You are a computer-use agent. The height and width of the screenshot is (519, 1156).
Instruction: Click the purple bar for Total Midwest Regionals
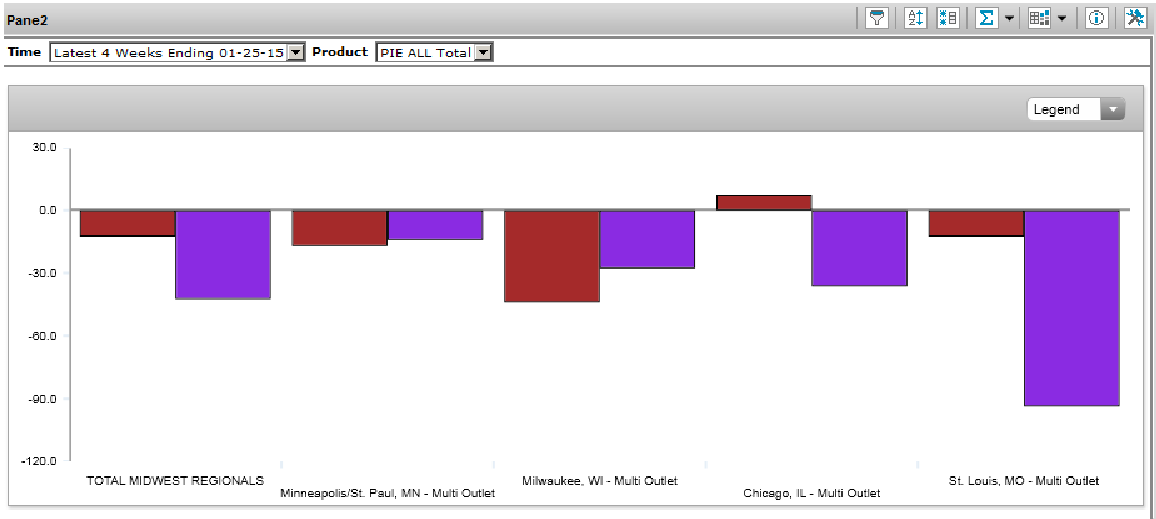[x=223, y=254]
